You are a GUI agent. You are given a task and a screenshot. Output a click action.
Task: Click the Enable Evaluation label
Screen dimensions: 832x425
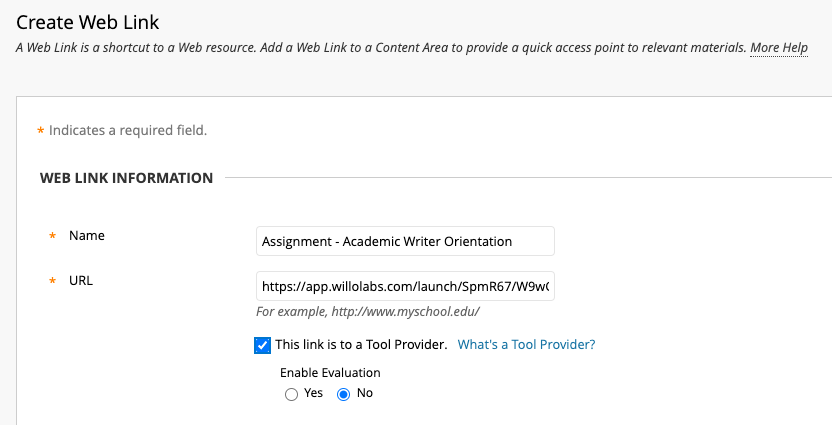[x=330, y=372]
